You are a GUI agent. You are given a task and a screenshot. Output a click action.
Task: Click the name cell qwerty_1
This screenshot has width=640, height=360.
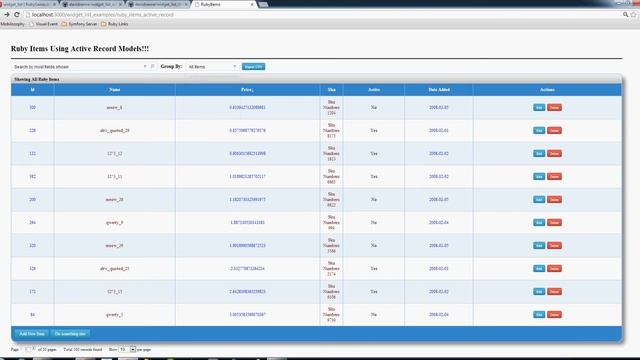coord(115,314)
